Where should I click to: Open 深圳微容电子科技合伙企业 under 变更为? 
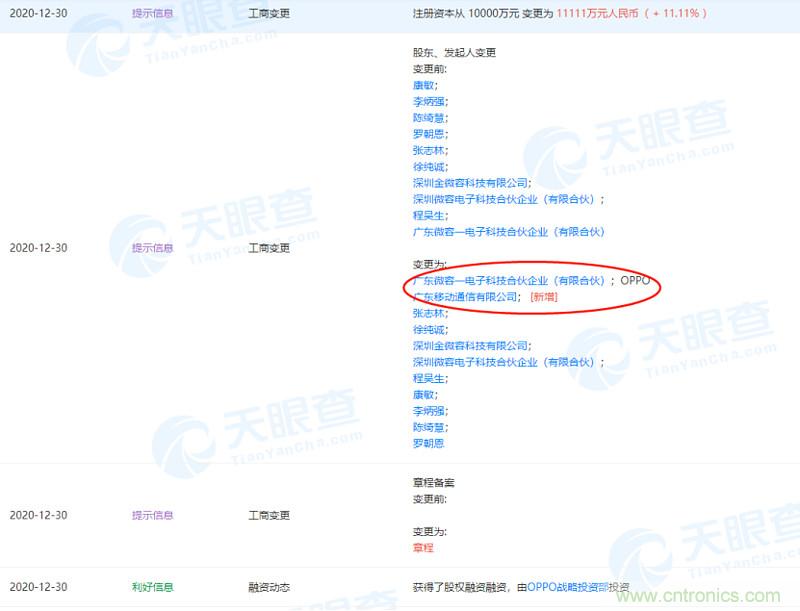(504, 362)
